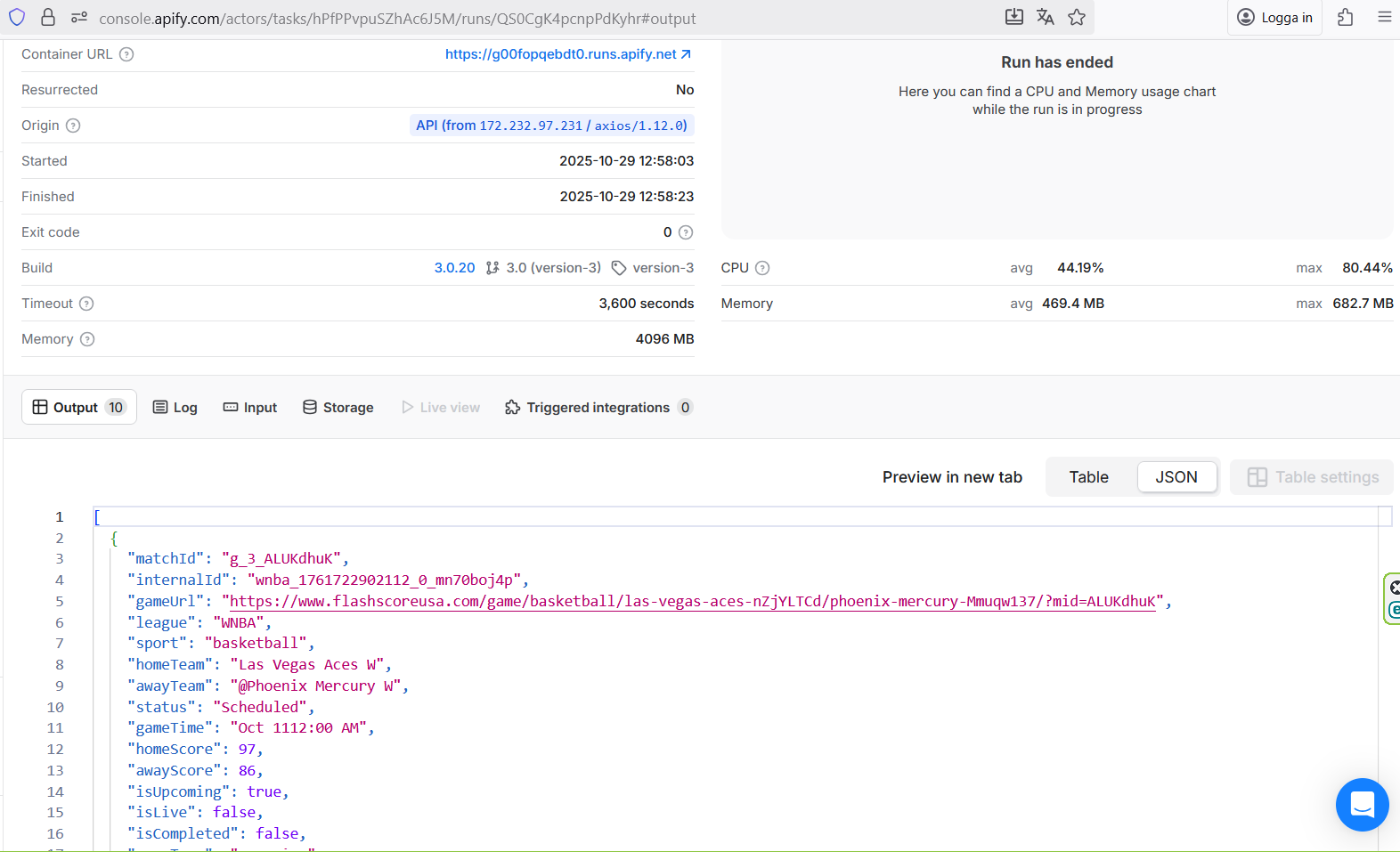Select the JSON output view
This screenshot has height=852, width=1400.
[1176, 477]
